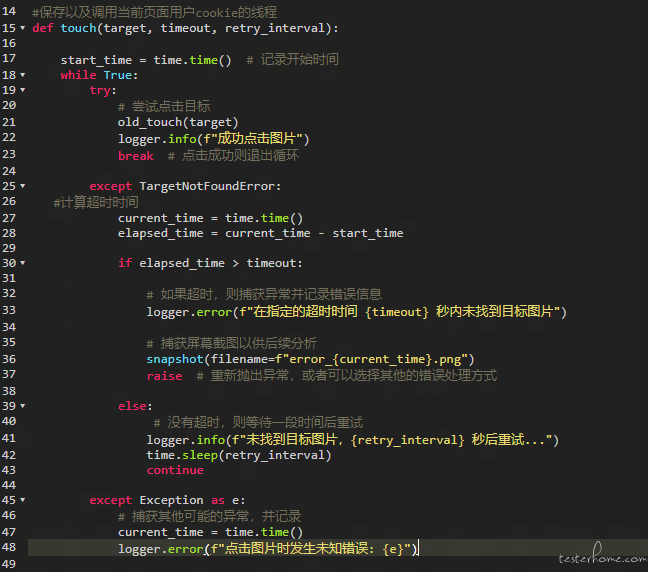Viewport: 648px width, 572px height.
Task: Click the string '成功点击图片' on line 22
Action: pyautogui.click(x=256, y=138)
